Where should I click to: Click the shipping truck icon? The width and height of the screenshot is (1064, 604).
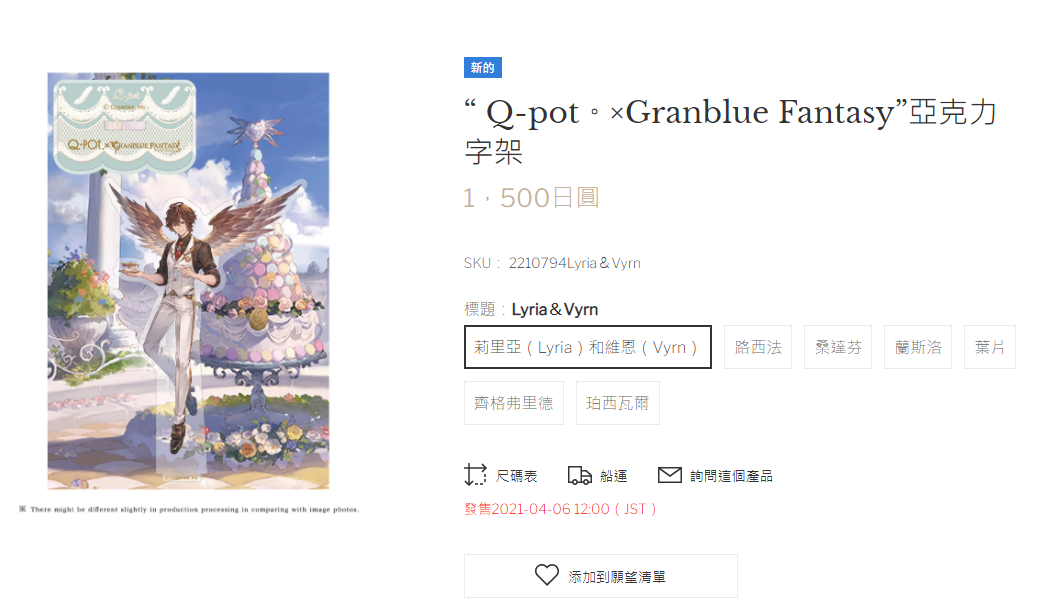click(580, 475)
